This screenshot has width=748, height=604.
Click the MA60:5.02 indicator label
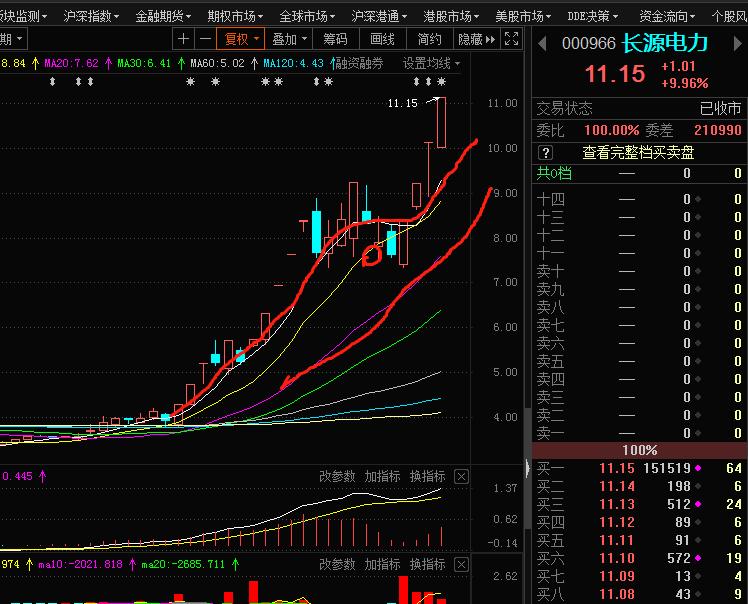click(217, 63)
